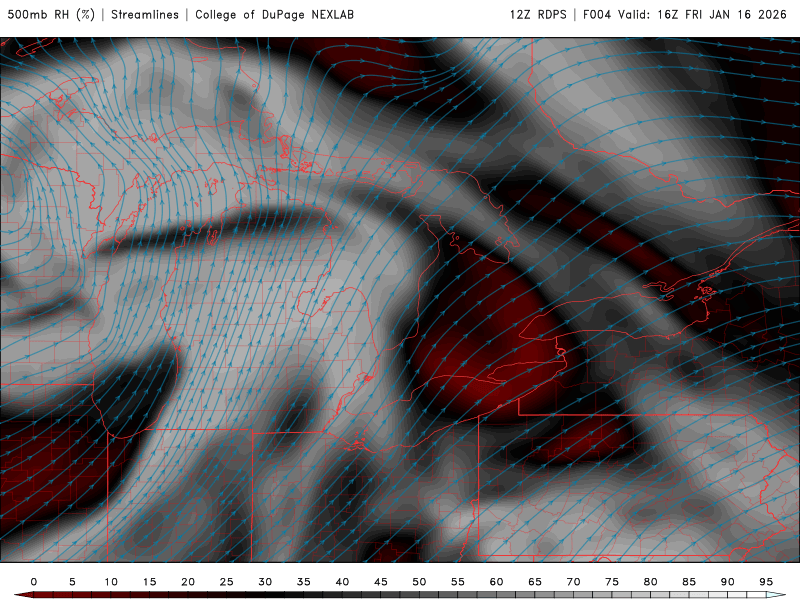This screenshot has width=800, height=600.
Task: Click the 75 value on color scale
Action: (612, 582)
